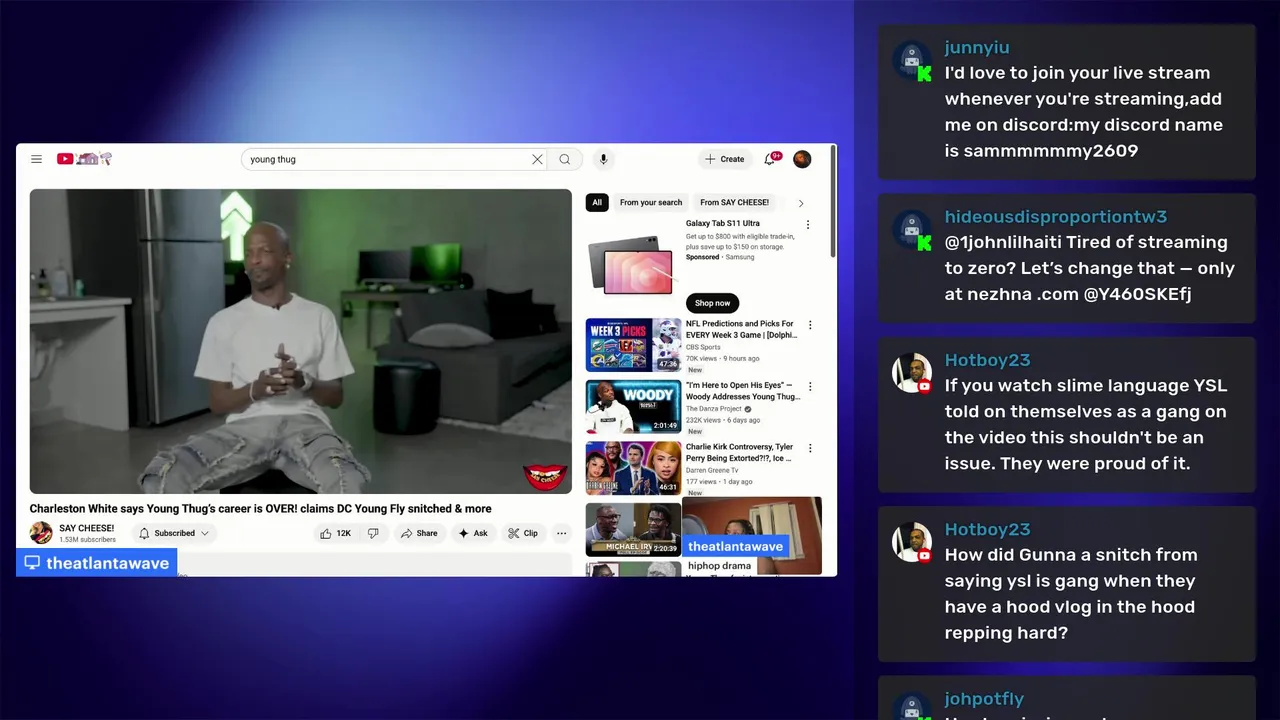The image size is (1280, 720).
Task: Click the SAY CHEESE lips watermark in video
Action: pyautogui.click(x=545, y=476)
